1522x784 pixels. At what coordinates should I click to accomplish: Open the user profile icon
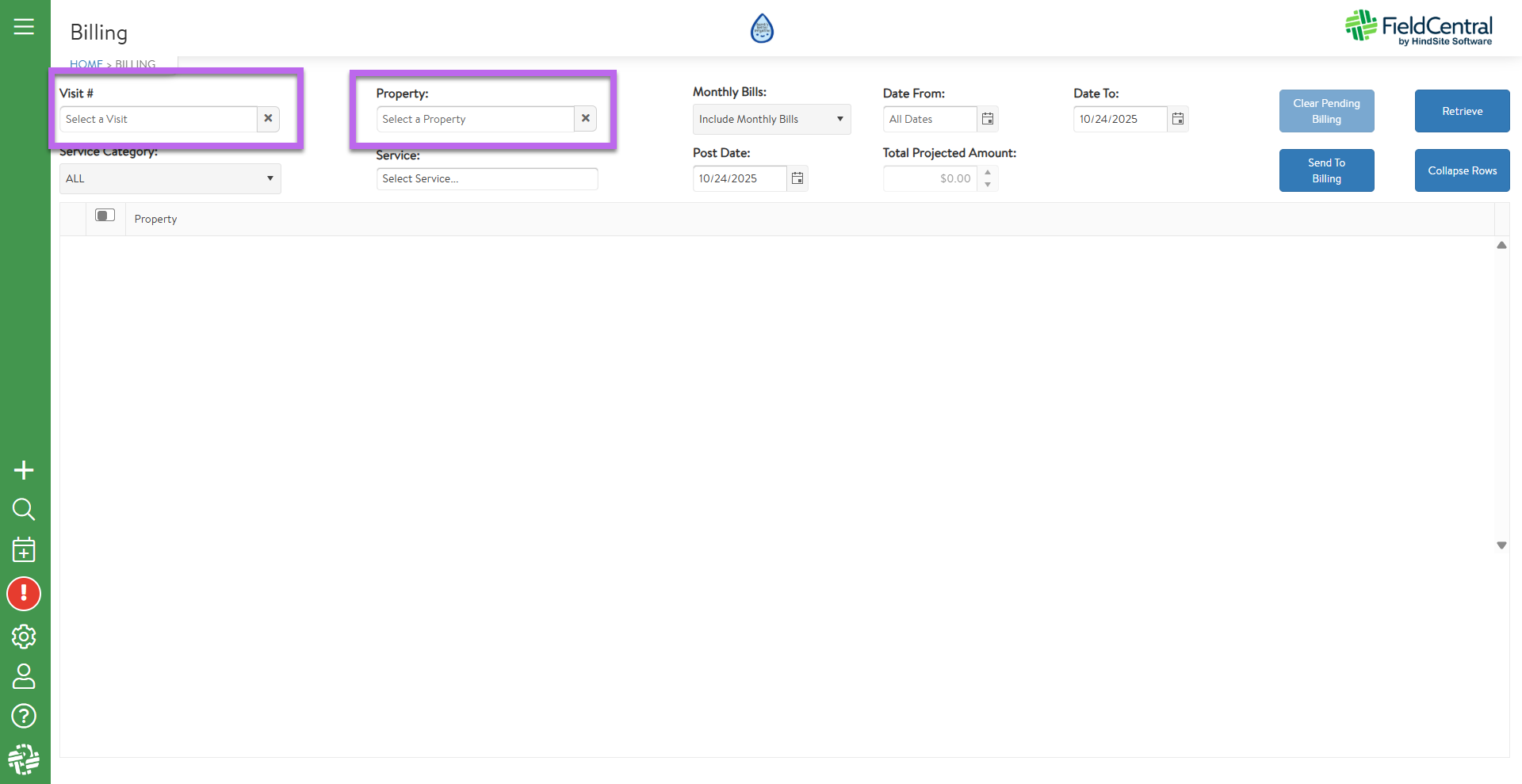point(24,676)
